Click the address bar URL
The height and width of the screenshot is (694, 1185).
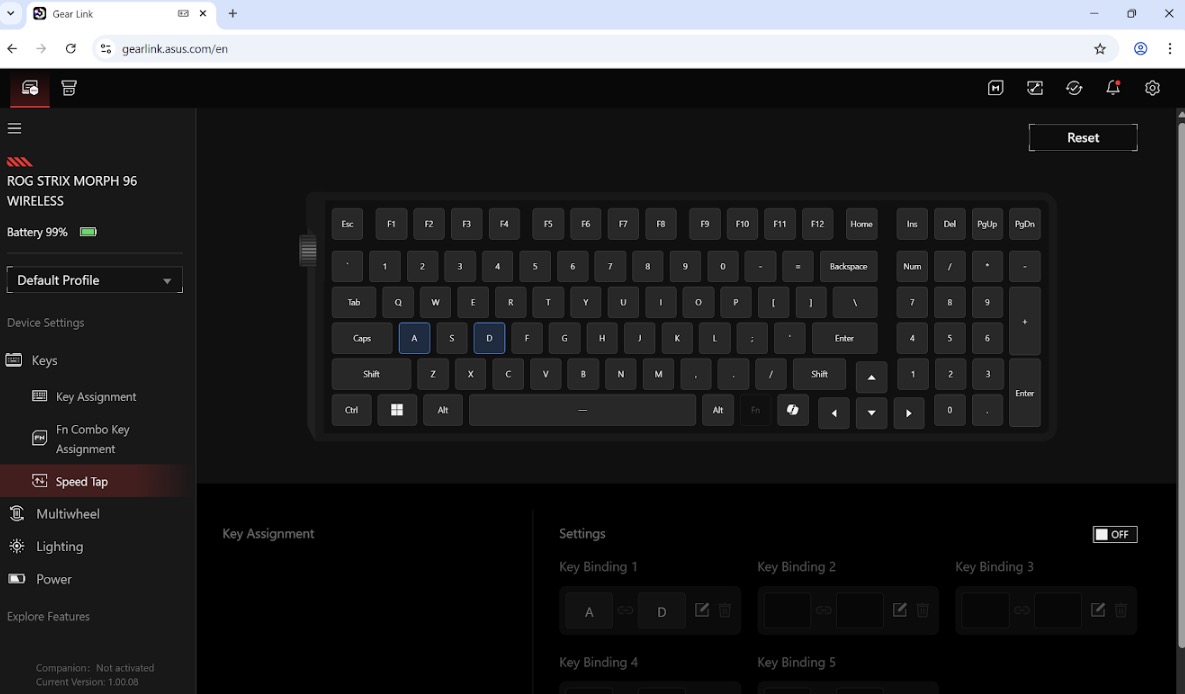coord(175,48)
